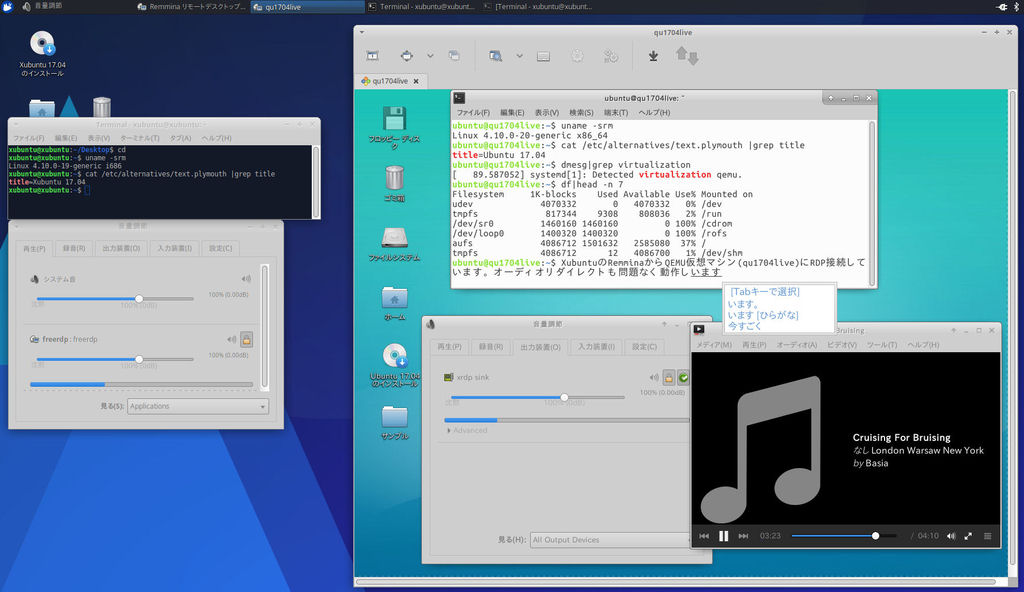Click the local desktop trash icon
This screenshot has height=592, width=1024.
[102, 107]
